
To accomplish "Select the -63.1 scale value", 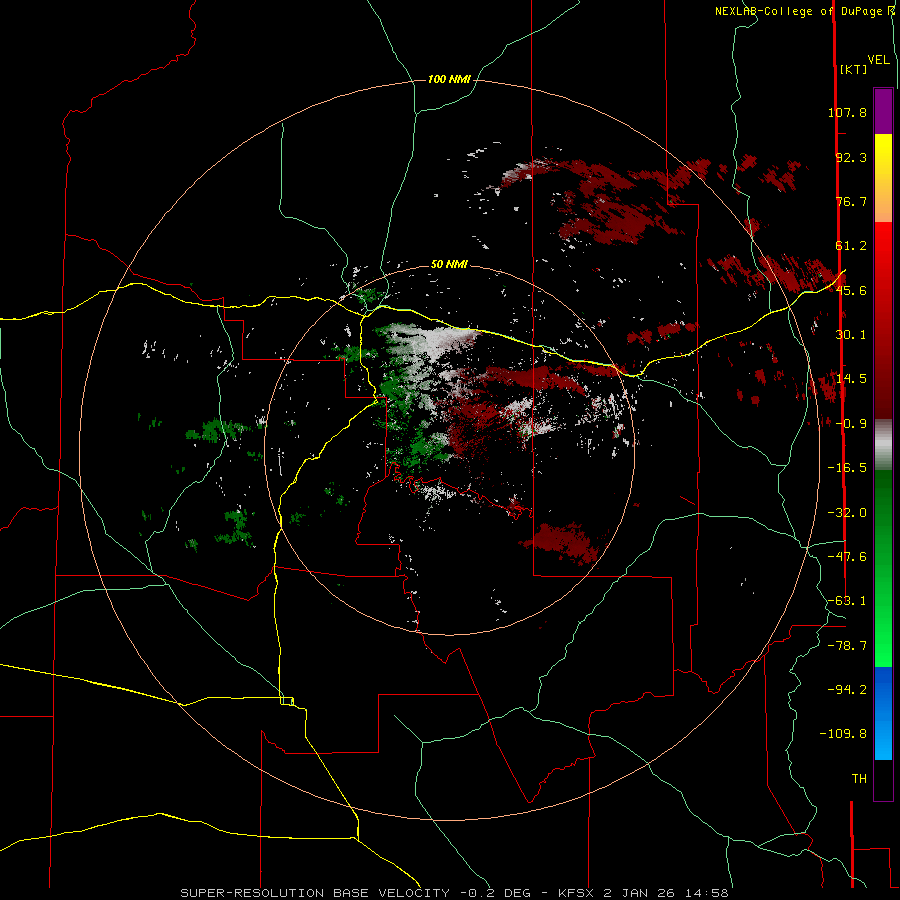I will click(847, 601).
